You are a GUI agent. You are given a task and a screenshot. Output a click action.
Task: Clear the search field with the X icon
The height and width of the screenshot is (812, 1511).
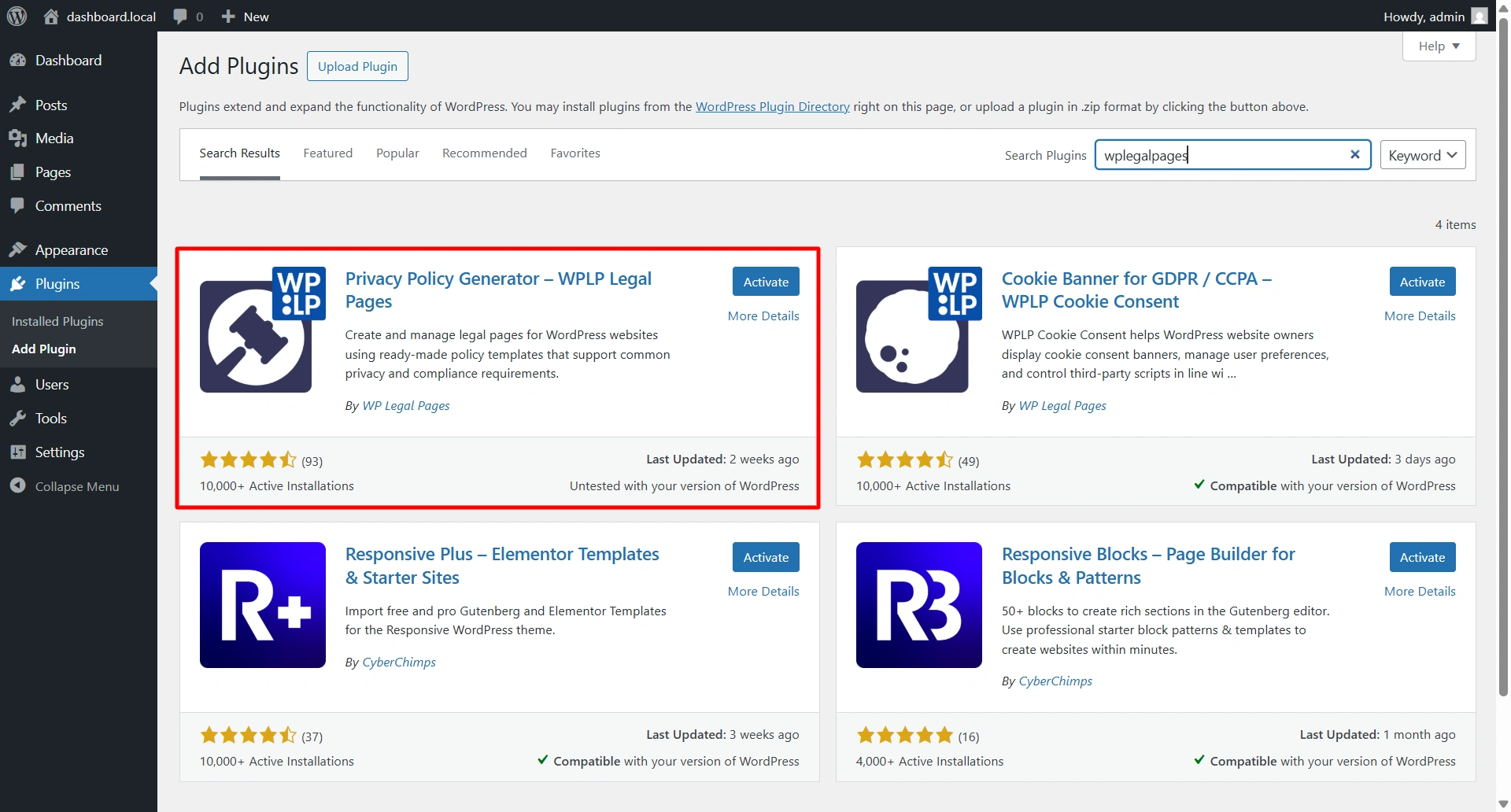click(1355, 154)
